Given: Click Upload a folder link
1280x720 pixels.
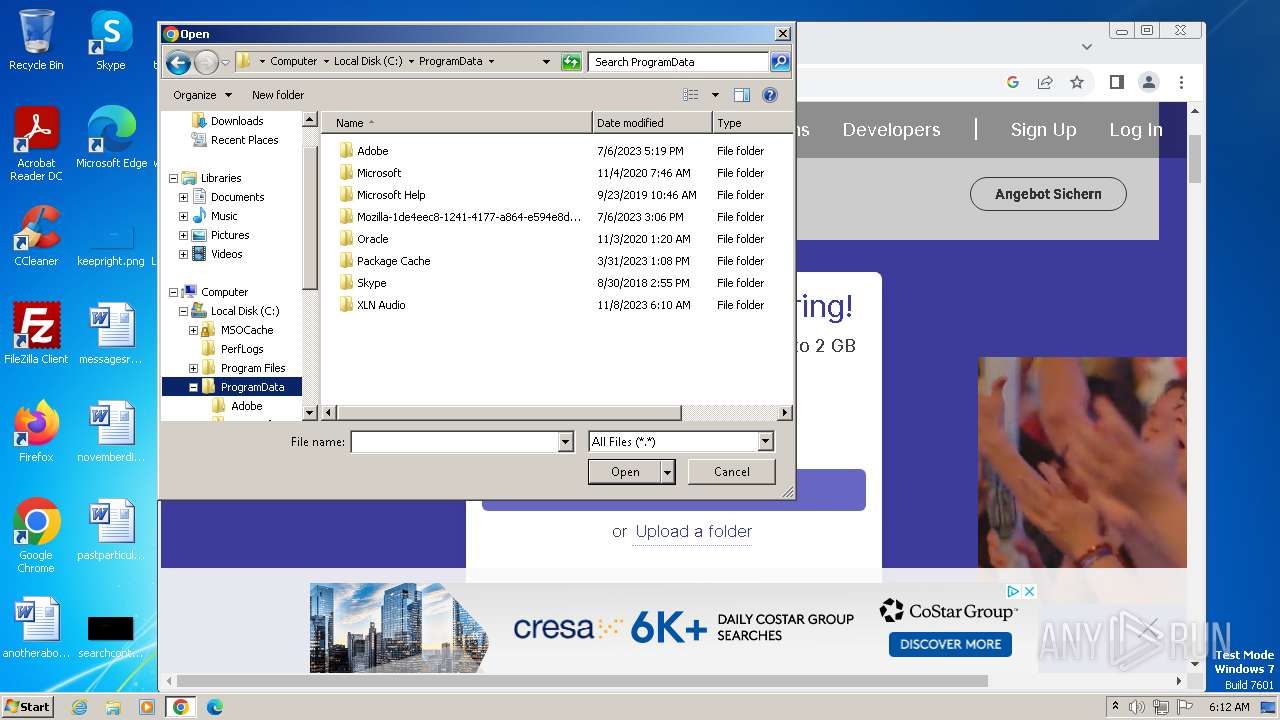Looking at the screenshot, I should pyautogui.click(x=694, y=532).
